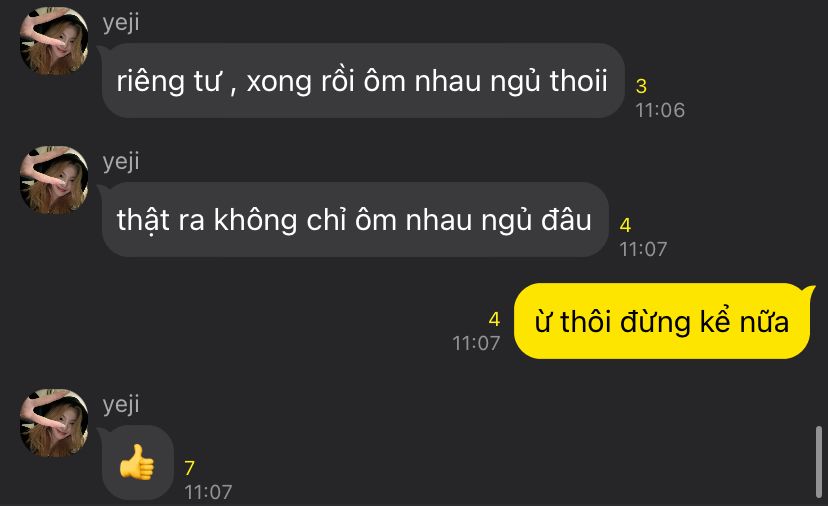Open yeji's avatar beside the 'thật ra' message
Screen dimensions: 828x506
[54, 180]
